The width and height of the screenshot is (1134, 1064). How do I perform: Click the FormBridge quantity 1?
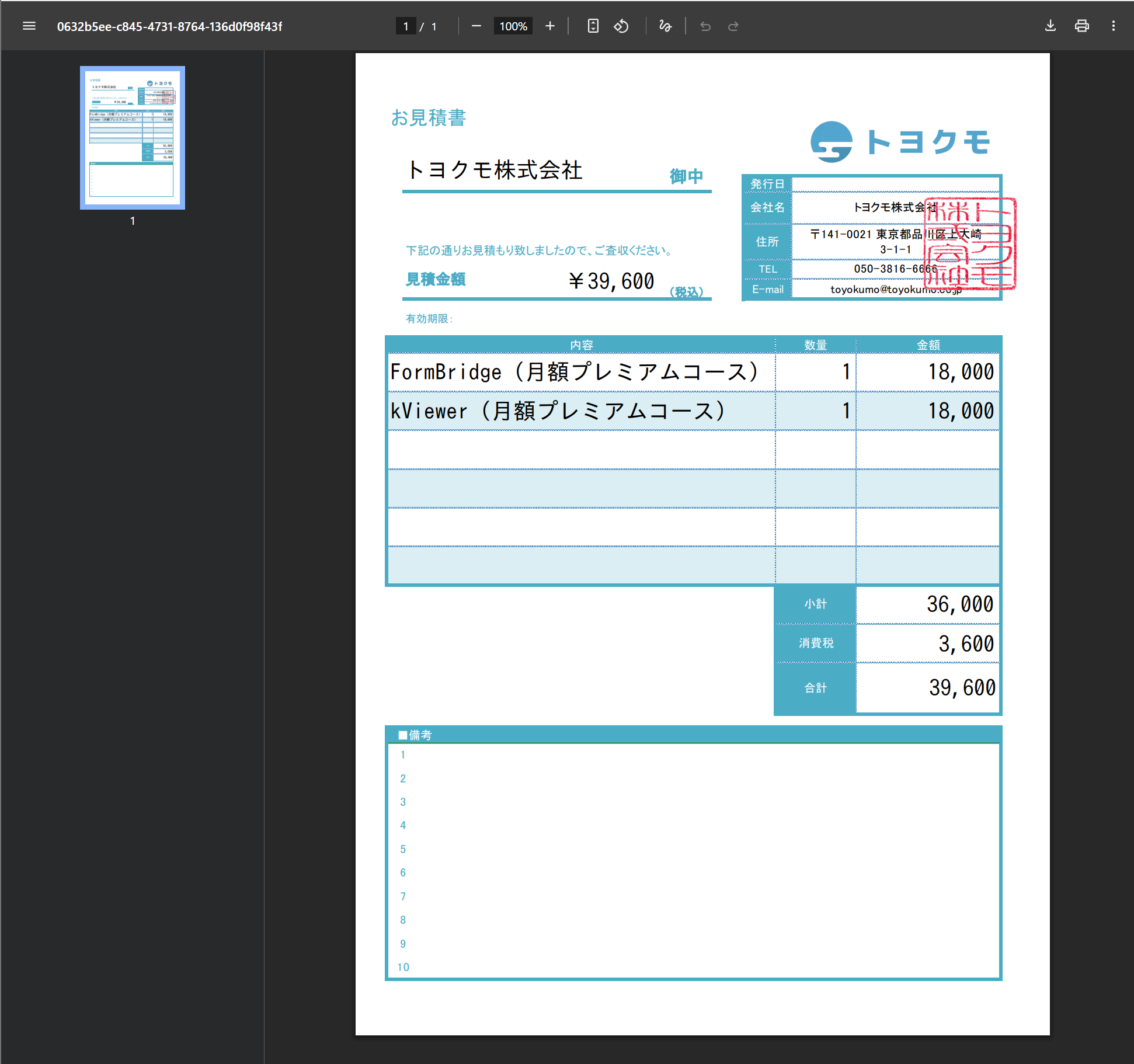point(846,372)
